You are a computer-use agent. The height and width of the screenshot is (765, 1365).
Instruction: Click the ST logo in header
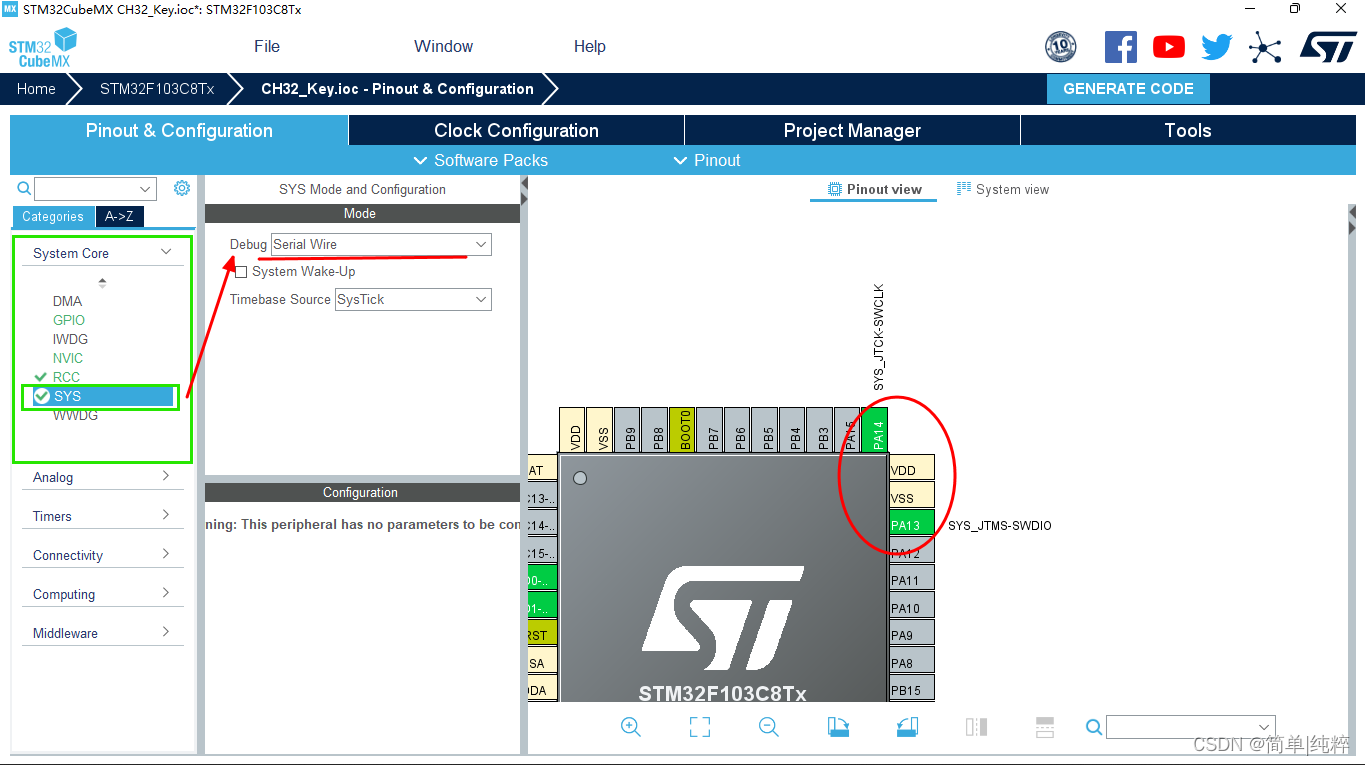tap(1328, 47)
